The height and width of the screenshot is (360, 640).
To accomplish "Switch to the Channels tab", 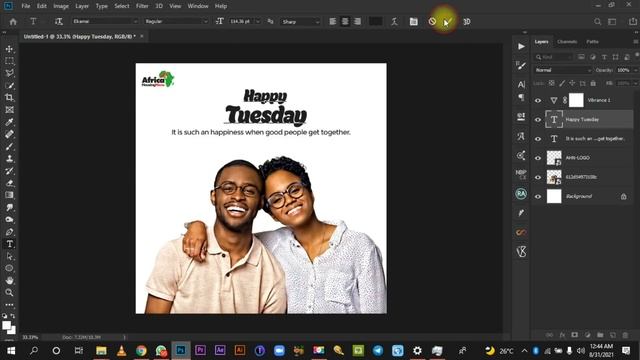I will point(567,42).
